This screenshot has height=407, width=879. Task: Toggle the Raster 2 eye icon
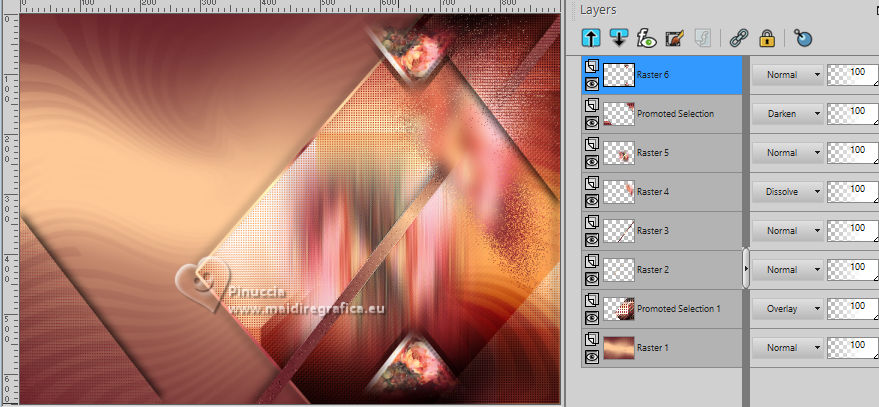point(592,279)
